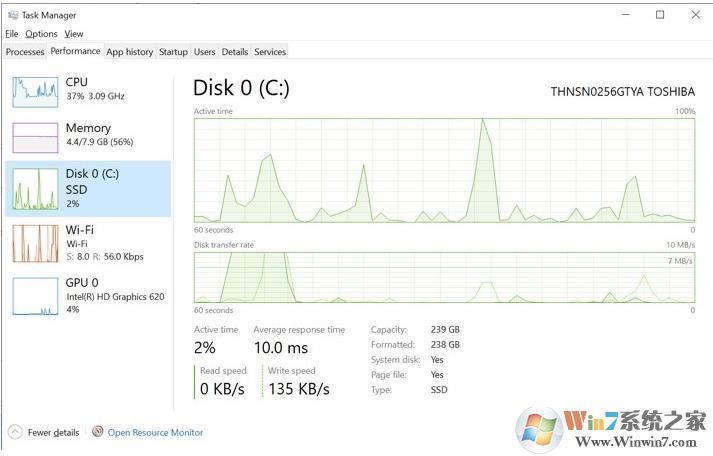Viewport: 713px width, 456px height.
Task: Click the Disk 0 (C:) thumbnail graph
Action: click(35, 189)
